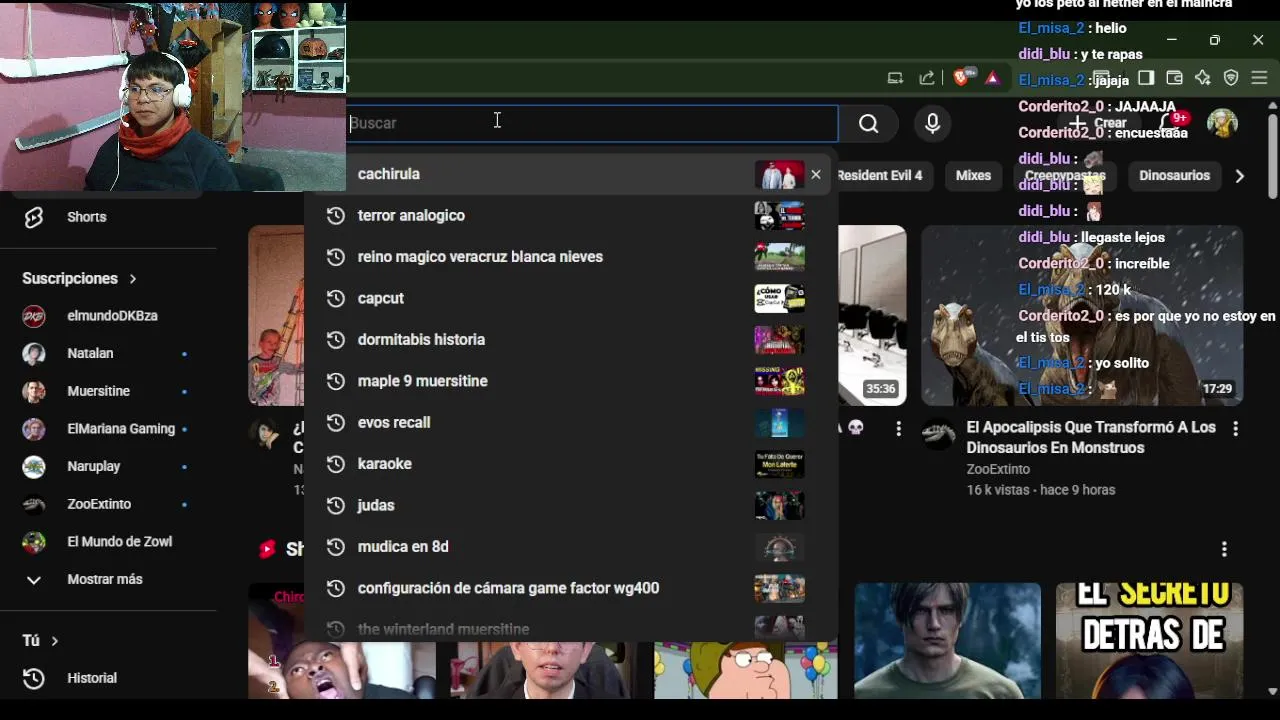Click the 16 k vistas text
This screenshot has width=1280, height=720.
pos(996,490)
